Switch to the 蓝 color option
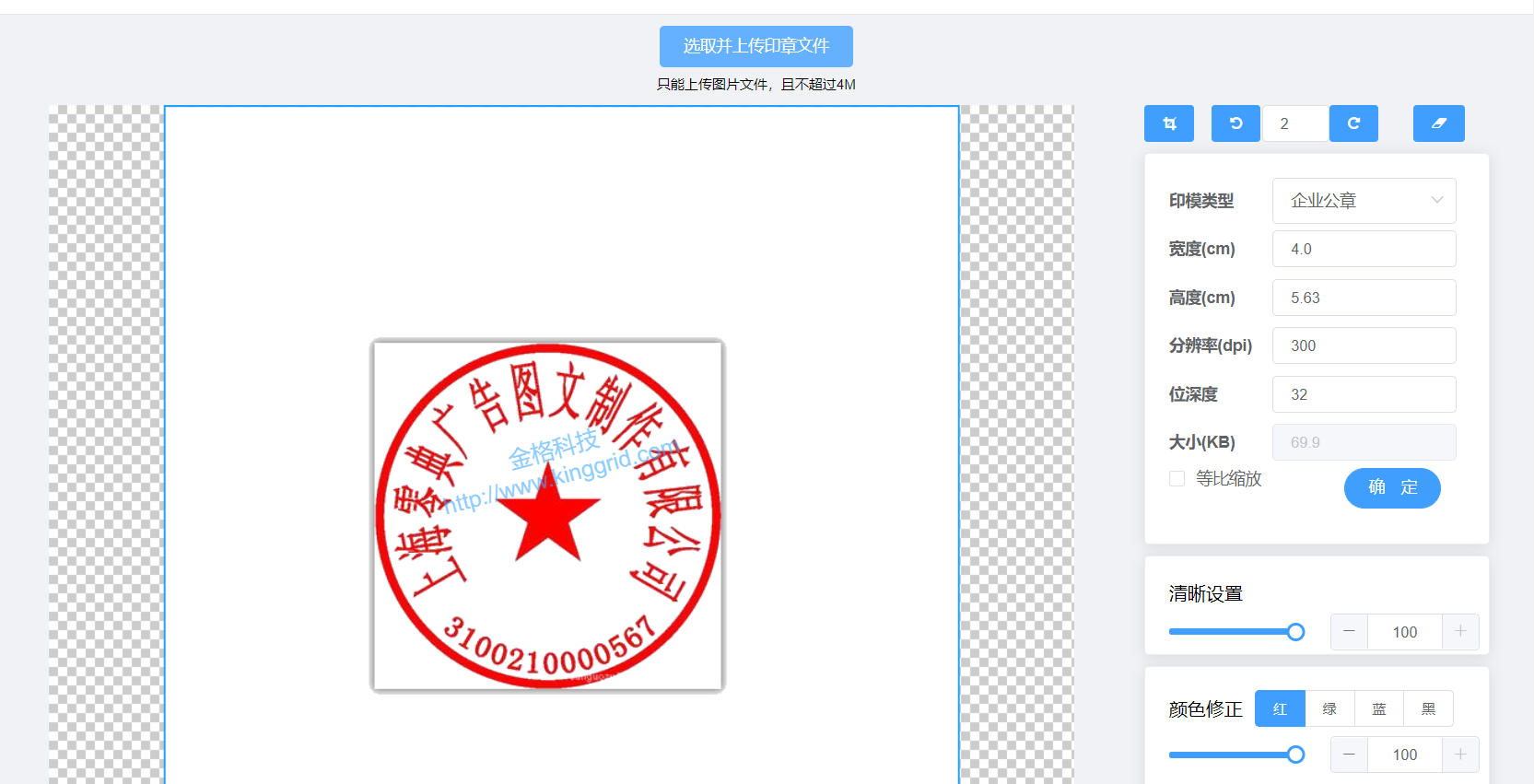This screenshot has width=1534, height=784. tap(1379, 708)
